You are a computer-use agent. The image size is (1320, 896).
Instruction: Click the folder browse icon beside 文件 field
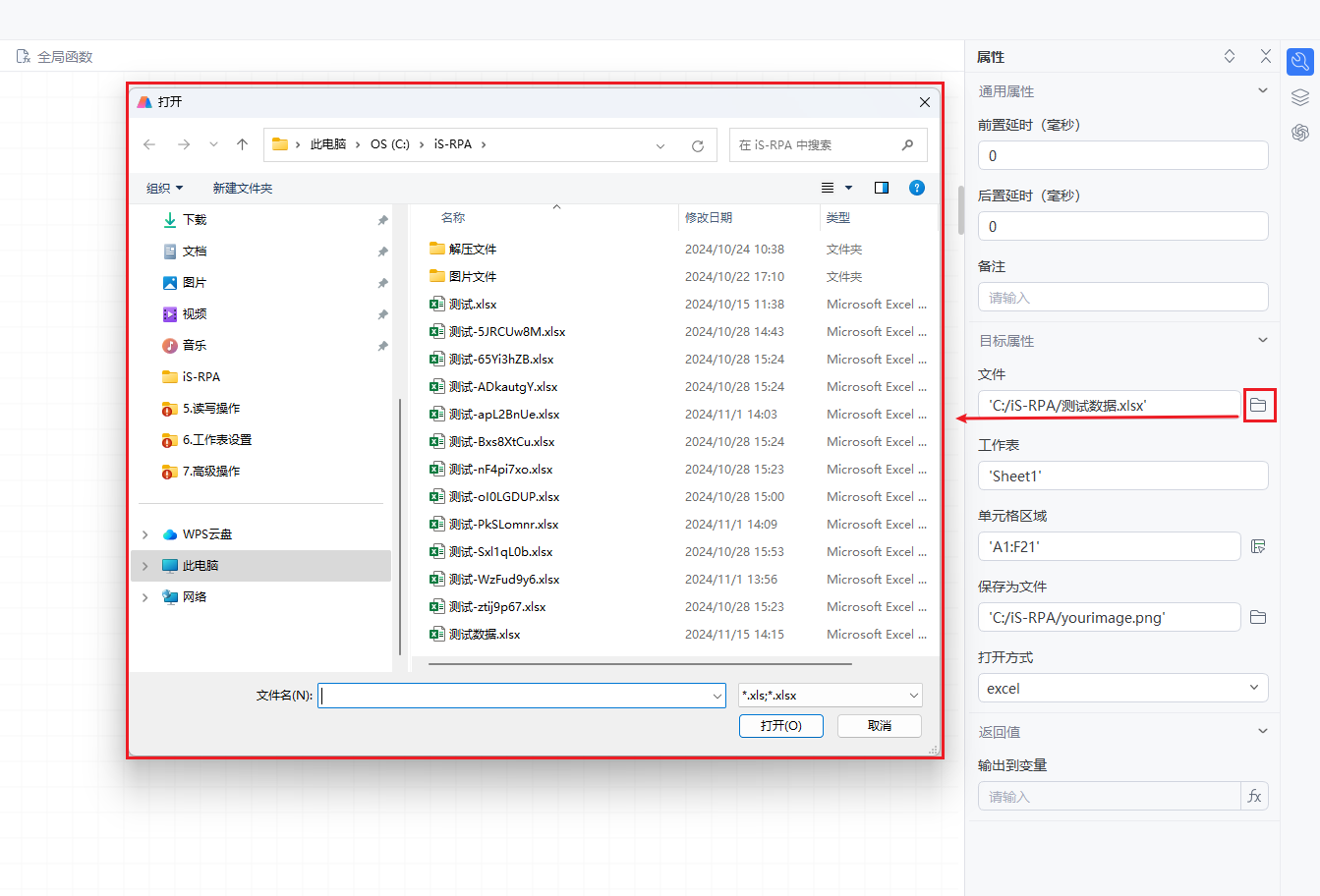pos(1258,405)
